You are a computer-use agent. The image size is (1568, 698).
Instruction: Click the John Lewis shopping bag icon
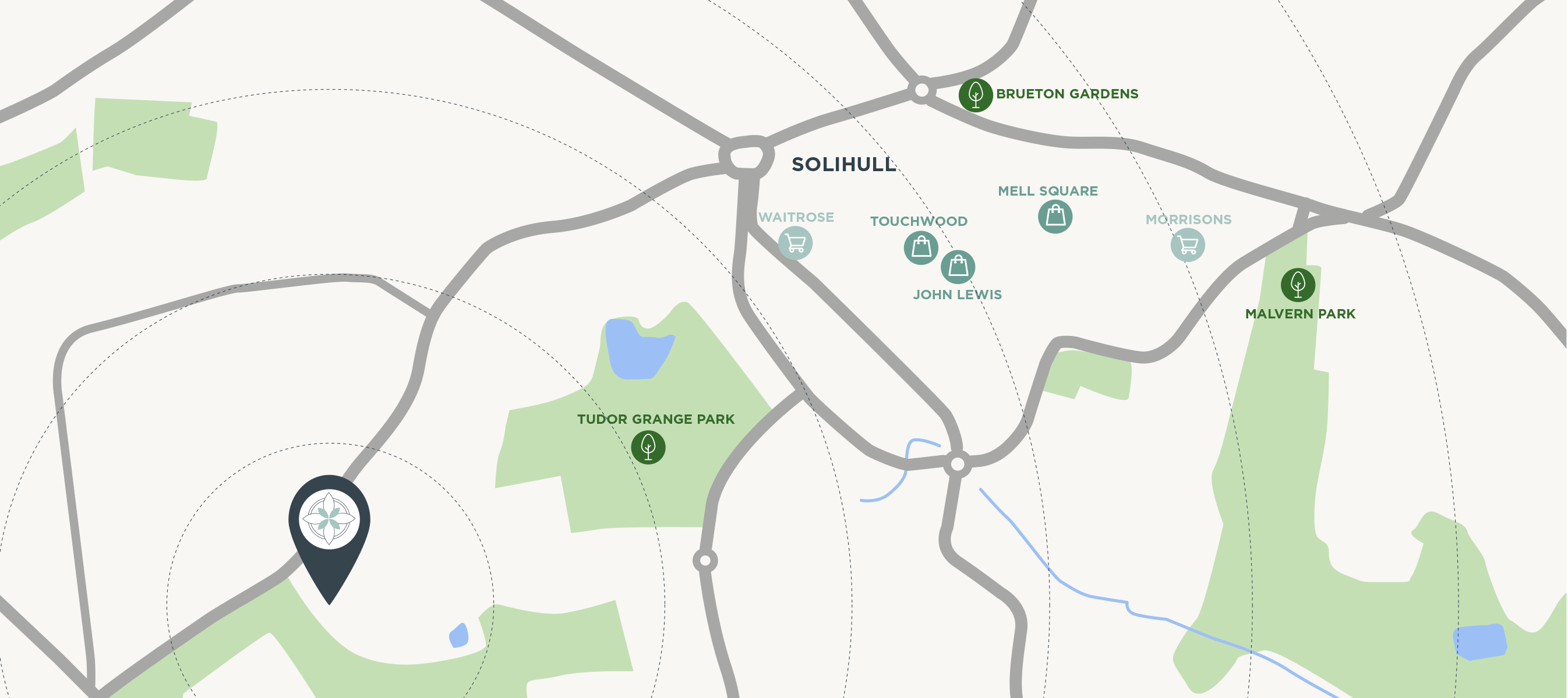coord(958,267)
